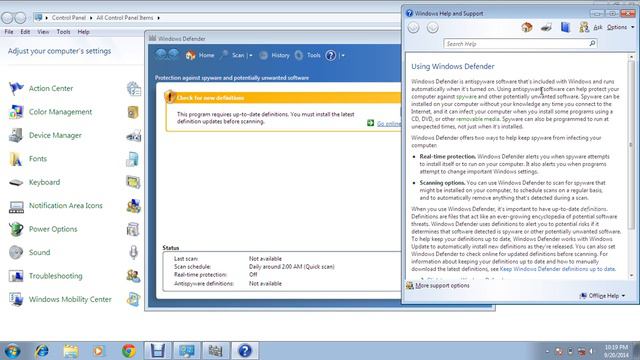Open Tools menu in Control Panel
This screenshot has width=640, height=360.
click(x=63, y=32)
